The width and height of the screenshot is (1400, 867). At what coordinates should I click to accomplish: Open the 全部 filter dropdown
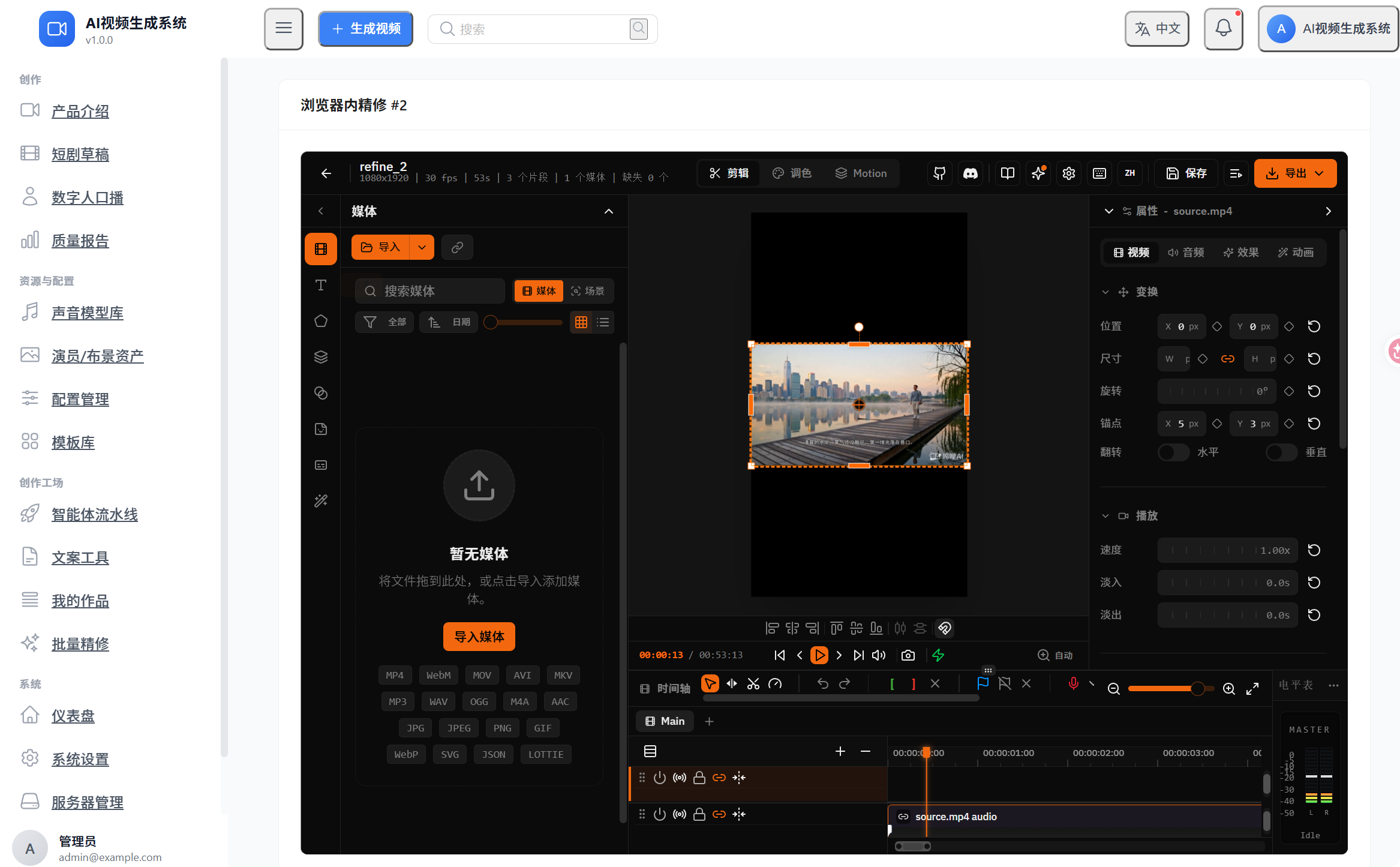(x=384, y=322)
